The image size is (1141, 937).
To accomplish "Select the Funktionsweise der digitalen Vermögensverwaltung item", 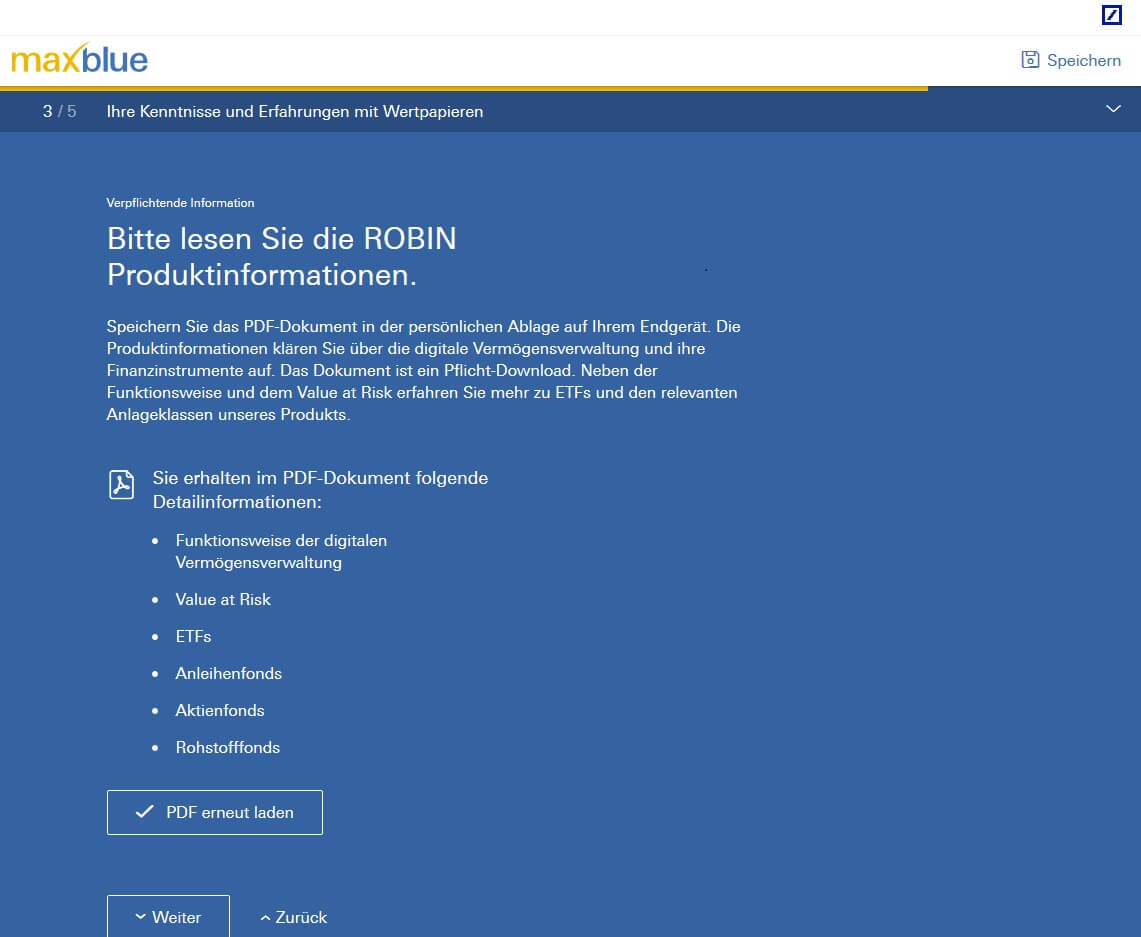I will [281, 551].
